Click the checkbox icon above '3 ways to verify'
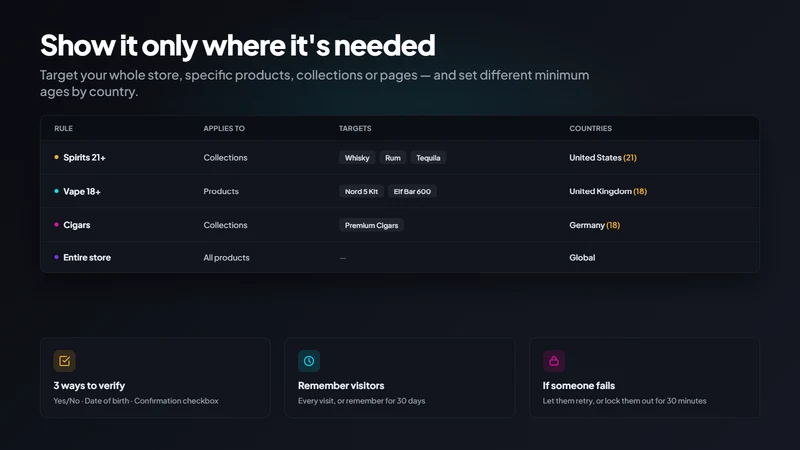 pyautogui.click(x=64, y=361)
